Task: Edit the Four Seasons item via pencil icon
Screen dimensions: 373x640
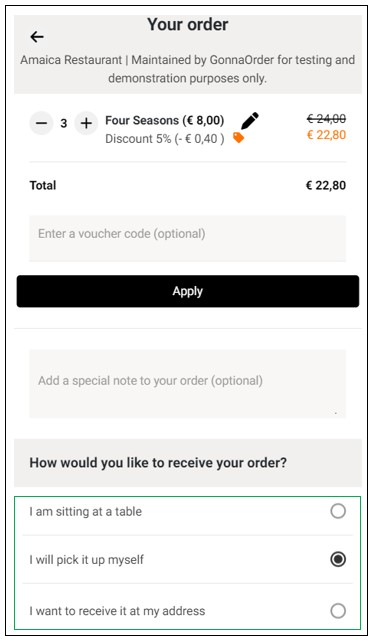Action: pos(250,120)
